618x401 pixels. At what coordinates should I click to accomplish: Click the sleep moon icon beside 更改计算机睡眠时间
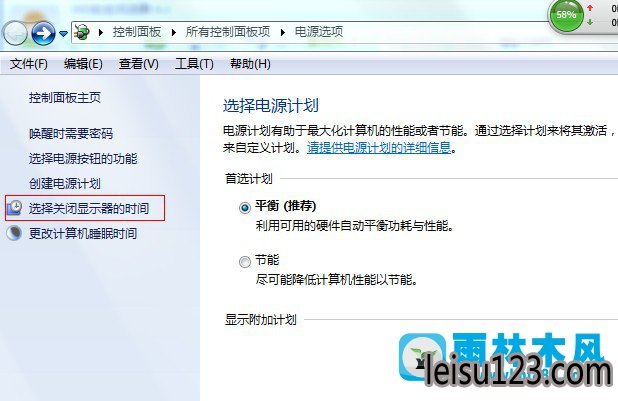14,233
